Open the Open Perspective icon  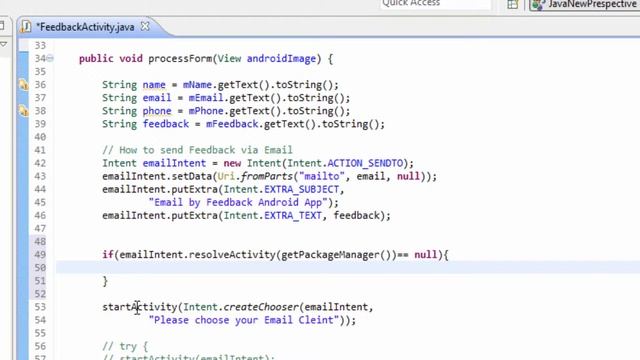click(513, 4)
